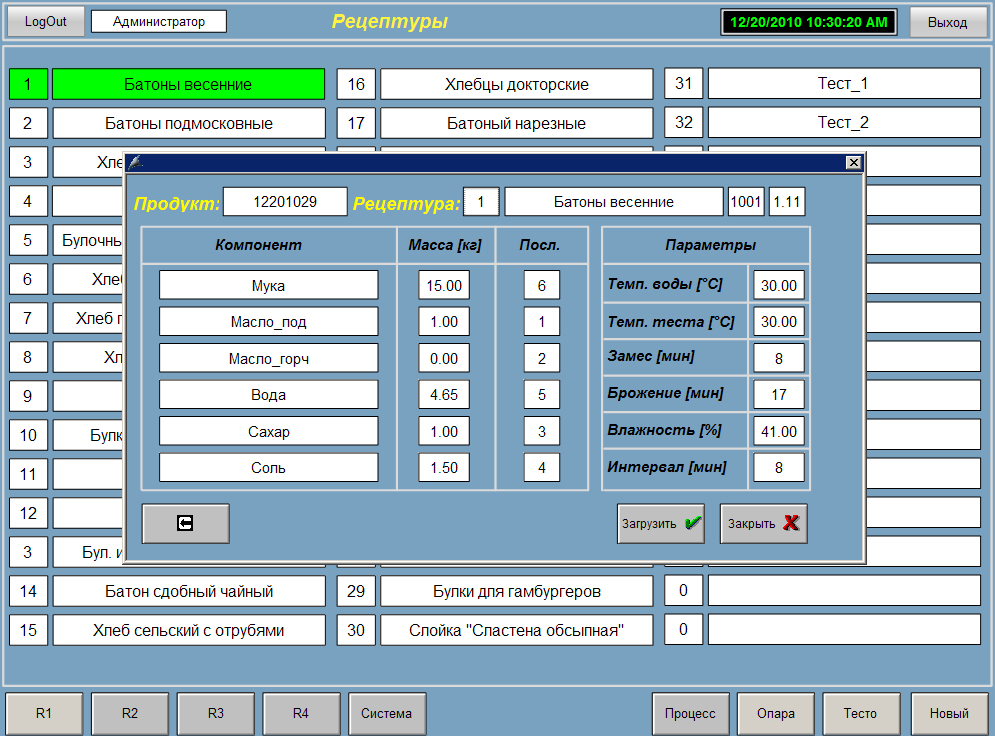
Task: Click Загрузить button with green checkmark
Action: click(x=661, y=523)
